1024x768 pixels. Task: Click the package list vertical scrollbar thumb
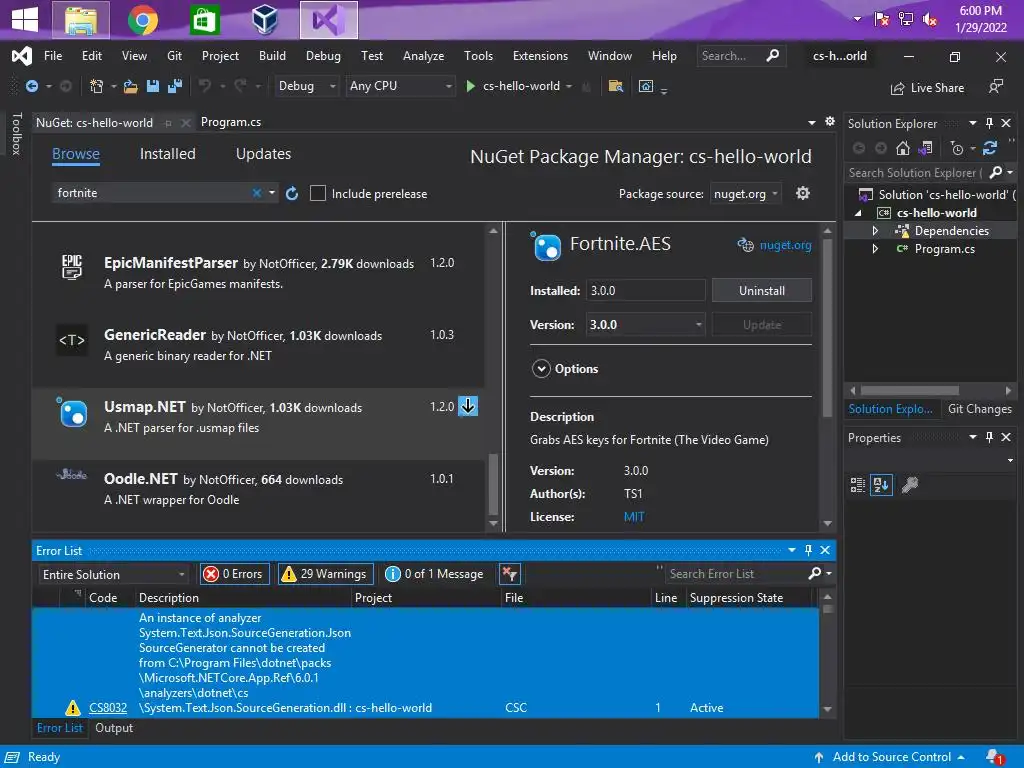(493, 485)
